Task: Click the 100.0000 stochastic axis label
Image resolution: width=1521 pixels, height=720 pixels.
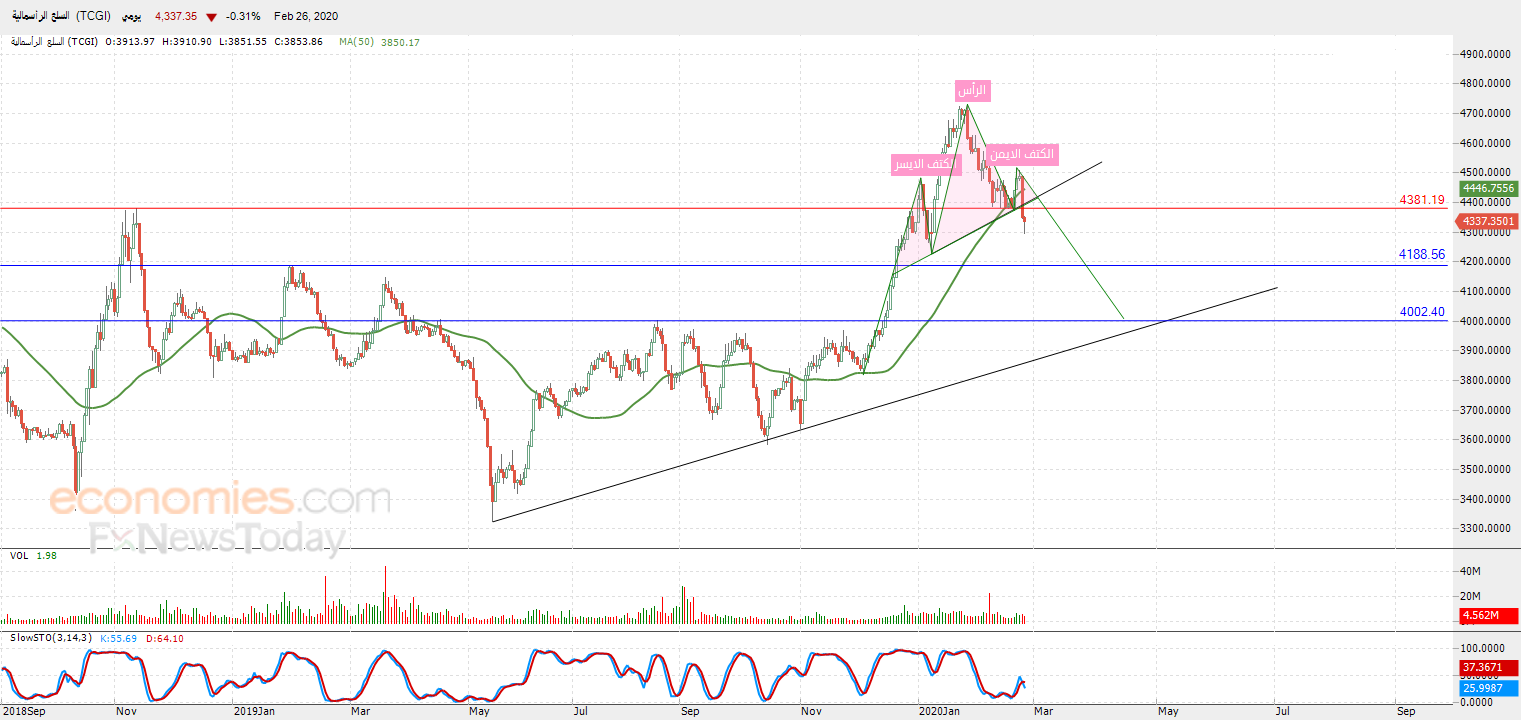Action: click(x=1481, y=649)
